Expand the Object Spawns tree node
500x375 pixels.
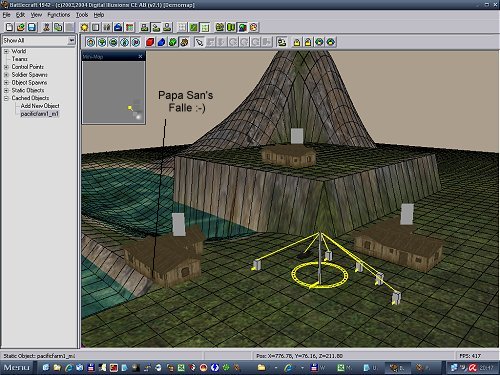point(6,82)
